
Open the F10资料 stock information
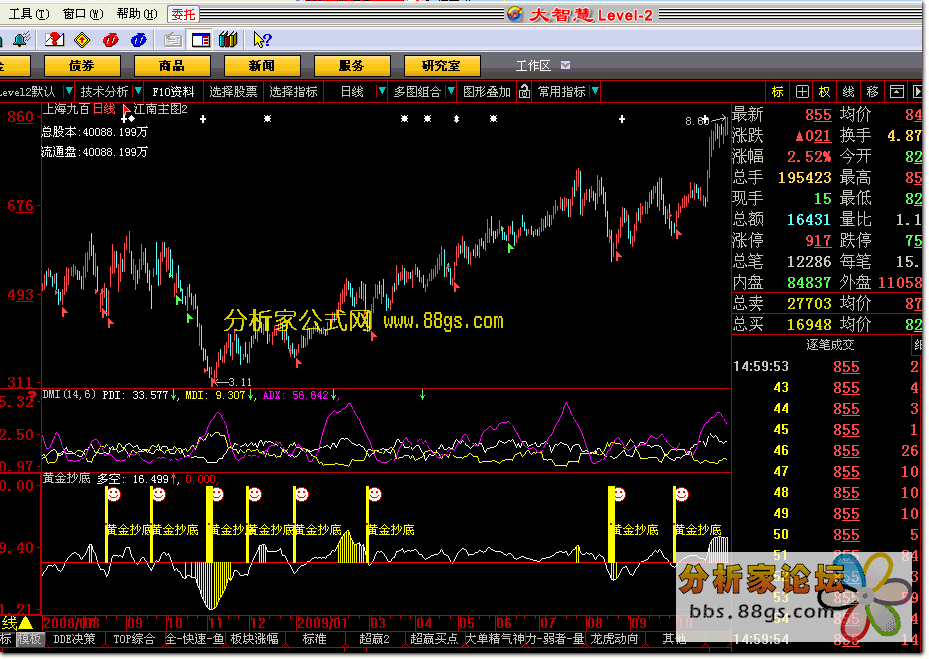pos(174,91)
